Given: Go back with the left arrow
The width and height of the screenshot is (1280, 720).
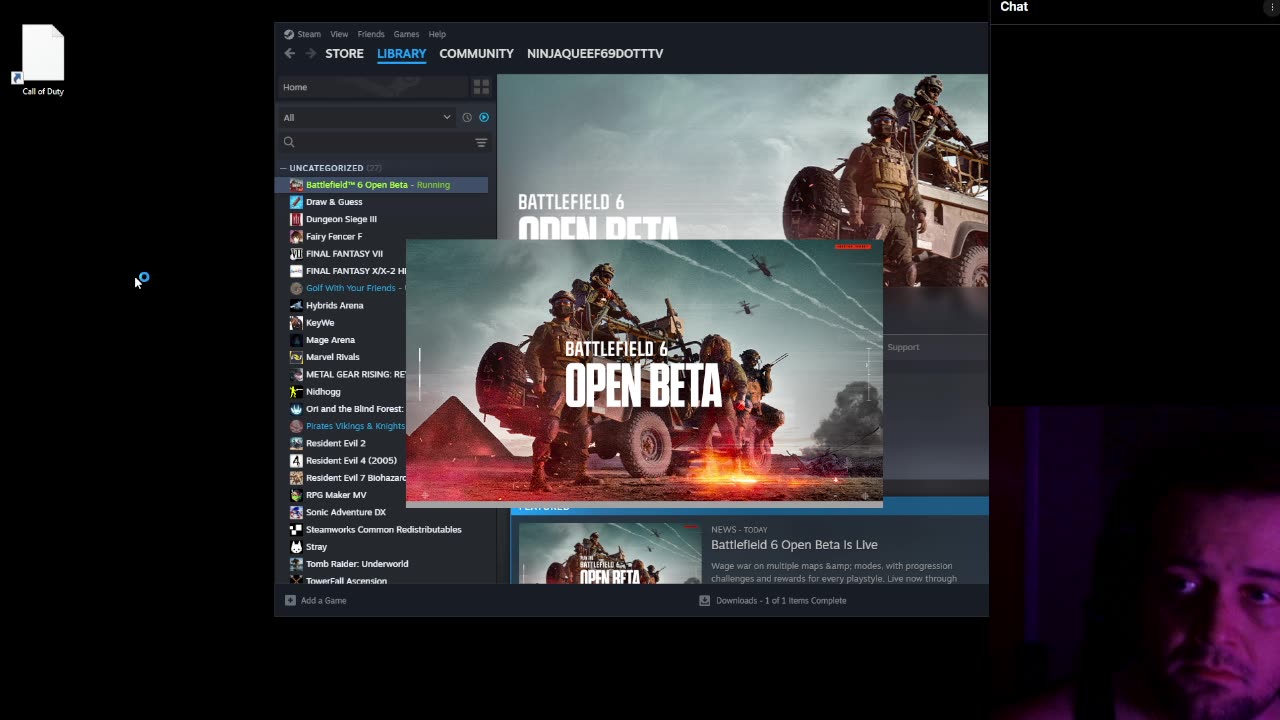Looking at the screenshot, I should (290, 54).
